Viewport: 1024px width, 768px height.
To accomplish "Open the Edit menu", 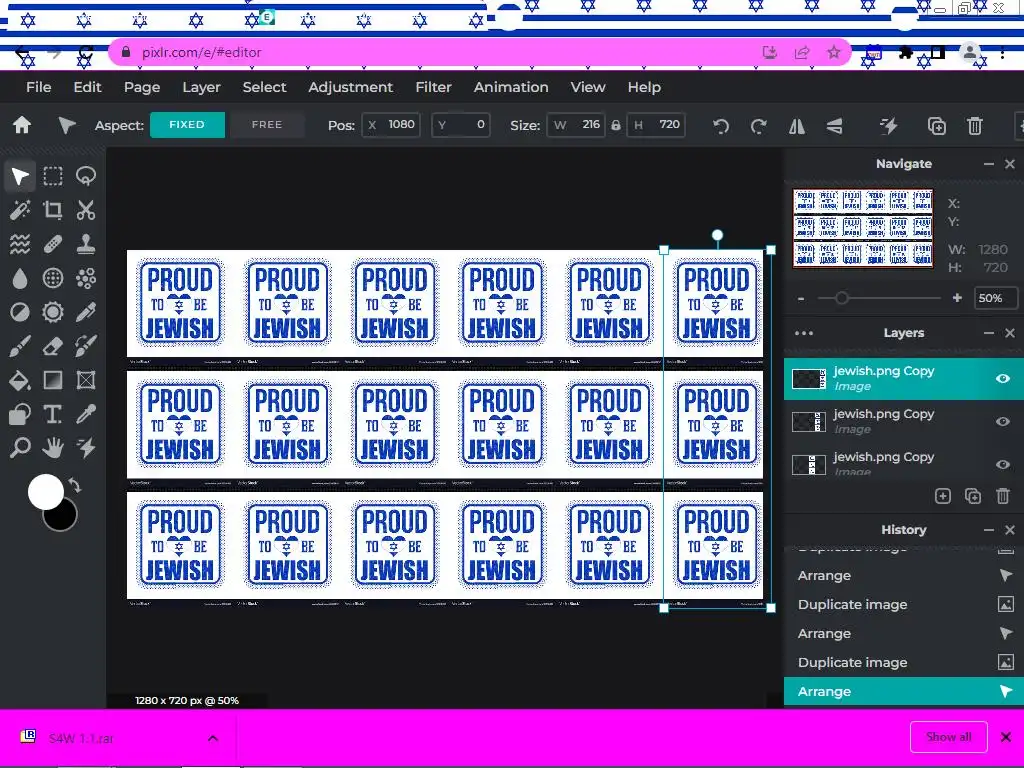I will (88, 87).
